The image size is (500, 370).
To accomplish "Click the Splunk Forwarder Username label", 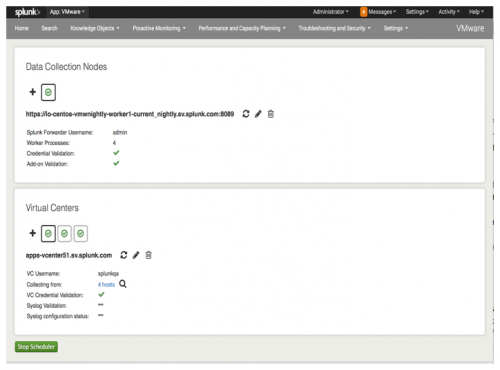I will tap(60, 133).
